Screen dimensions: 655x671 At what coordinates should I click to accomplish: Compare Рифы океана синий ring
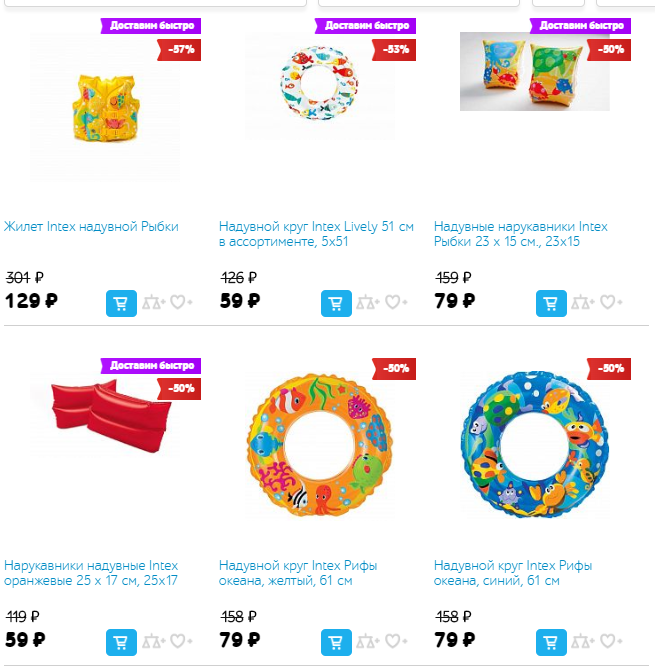coord(583,641)
